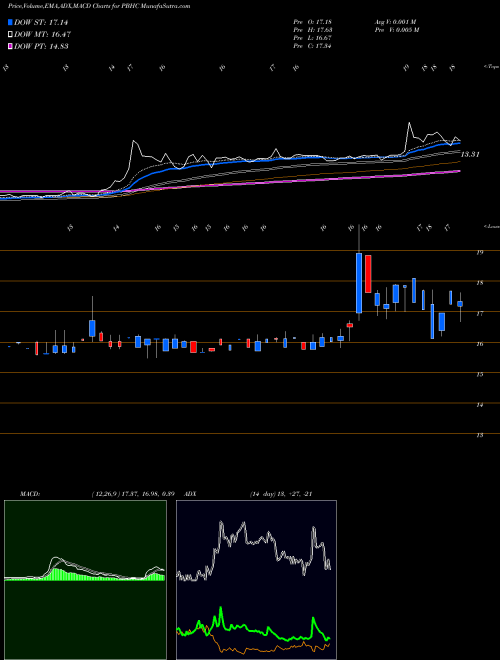Open the green MACD histogram chart panel
500x660 pixels.
85,580
